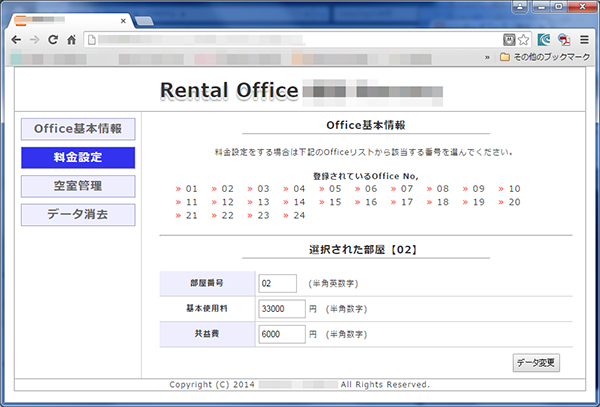The width and height of the screenshot is (600, 407).
Task: Select office number 16 link
Action: point(366,202)
